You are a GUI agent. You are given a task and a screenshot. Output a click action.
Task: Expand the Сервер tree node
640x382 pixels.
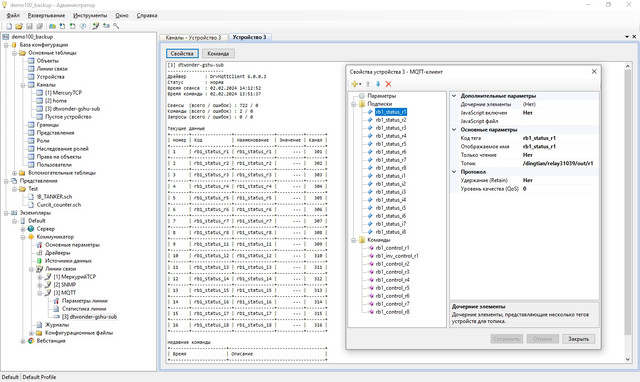click(x=23, y=229)
